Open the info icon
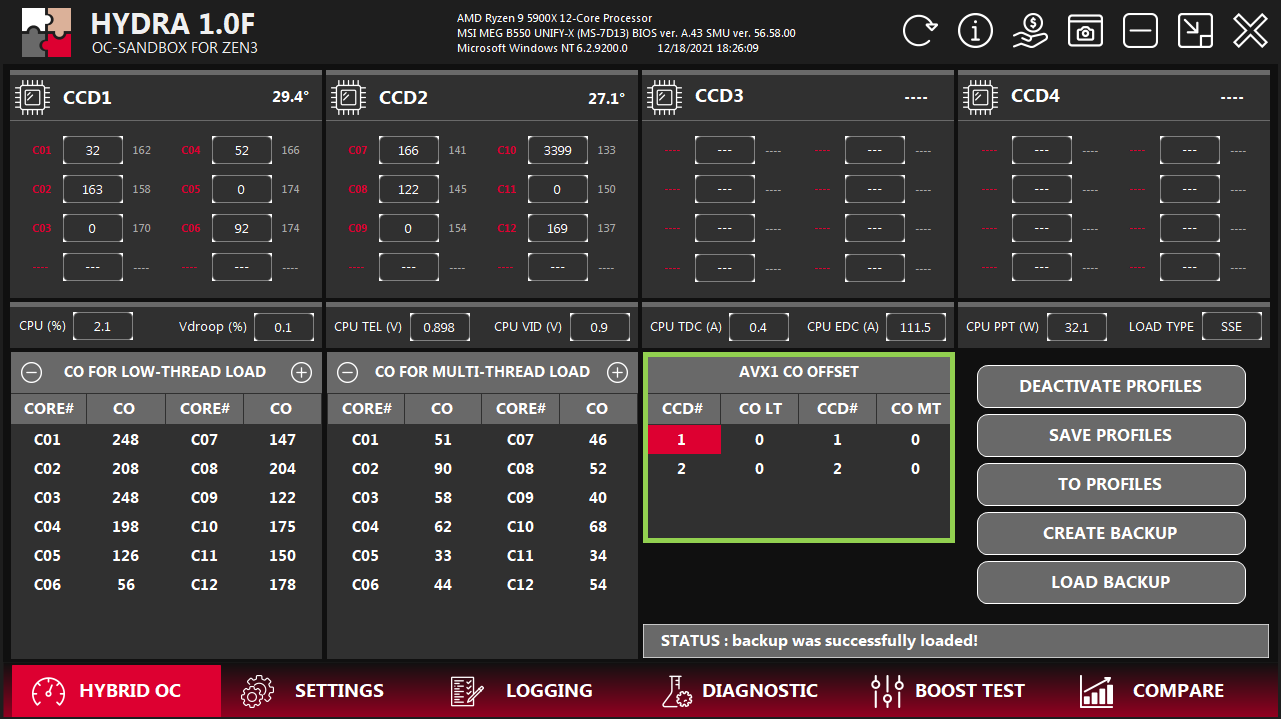This screenshot has height=720, width=1281. [x=975, y=31]
